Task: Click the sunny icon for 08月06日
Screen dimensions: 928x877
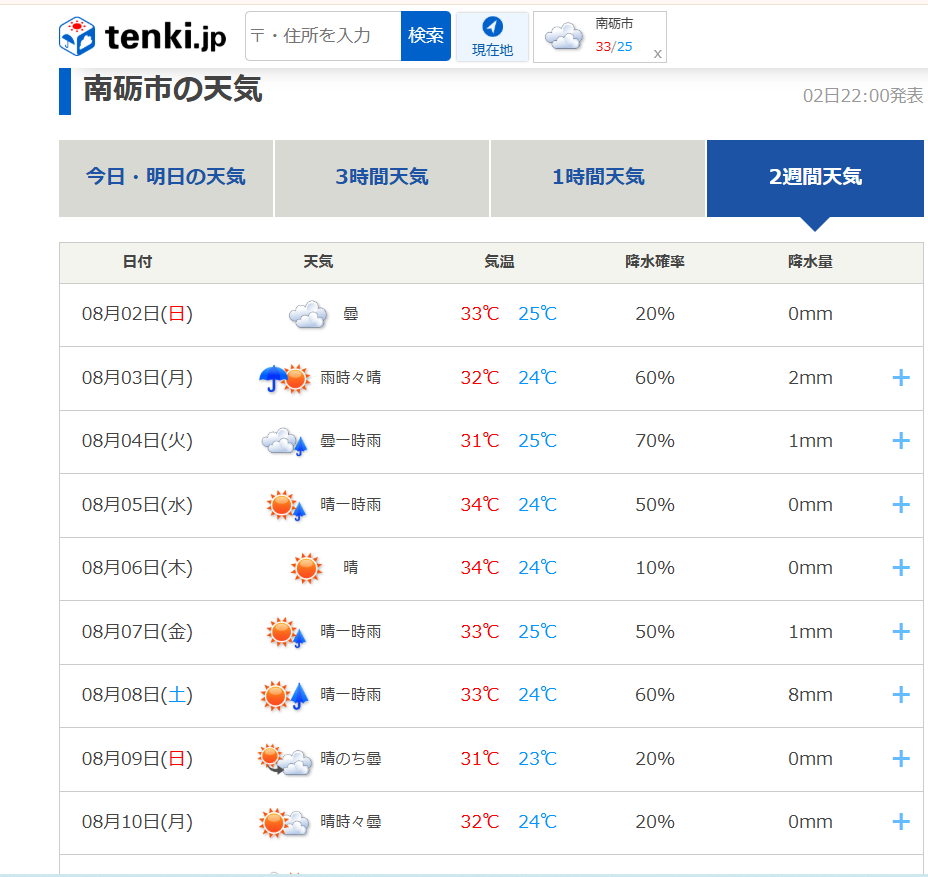Action: 306,569
